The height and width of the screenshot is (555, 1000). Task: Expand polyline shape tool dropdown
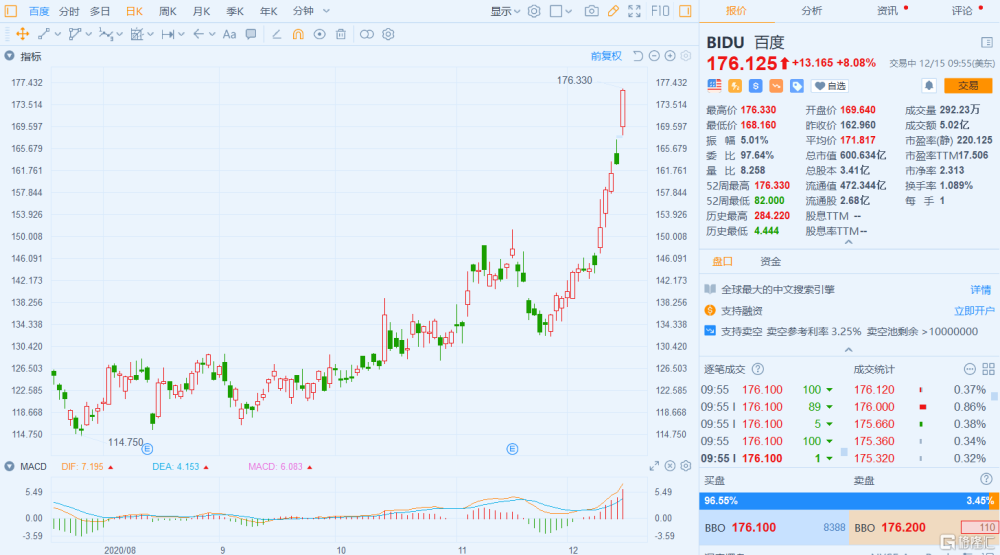pos(89,34)
